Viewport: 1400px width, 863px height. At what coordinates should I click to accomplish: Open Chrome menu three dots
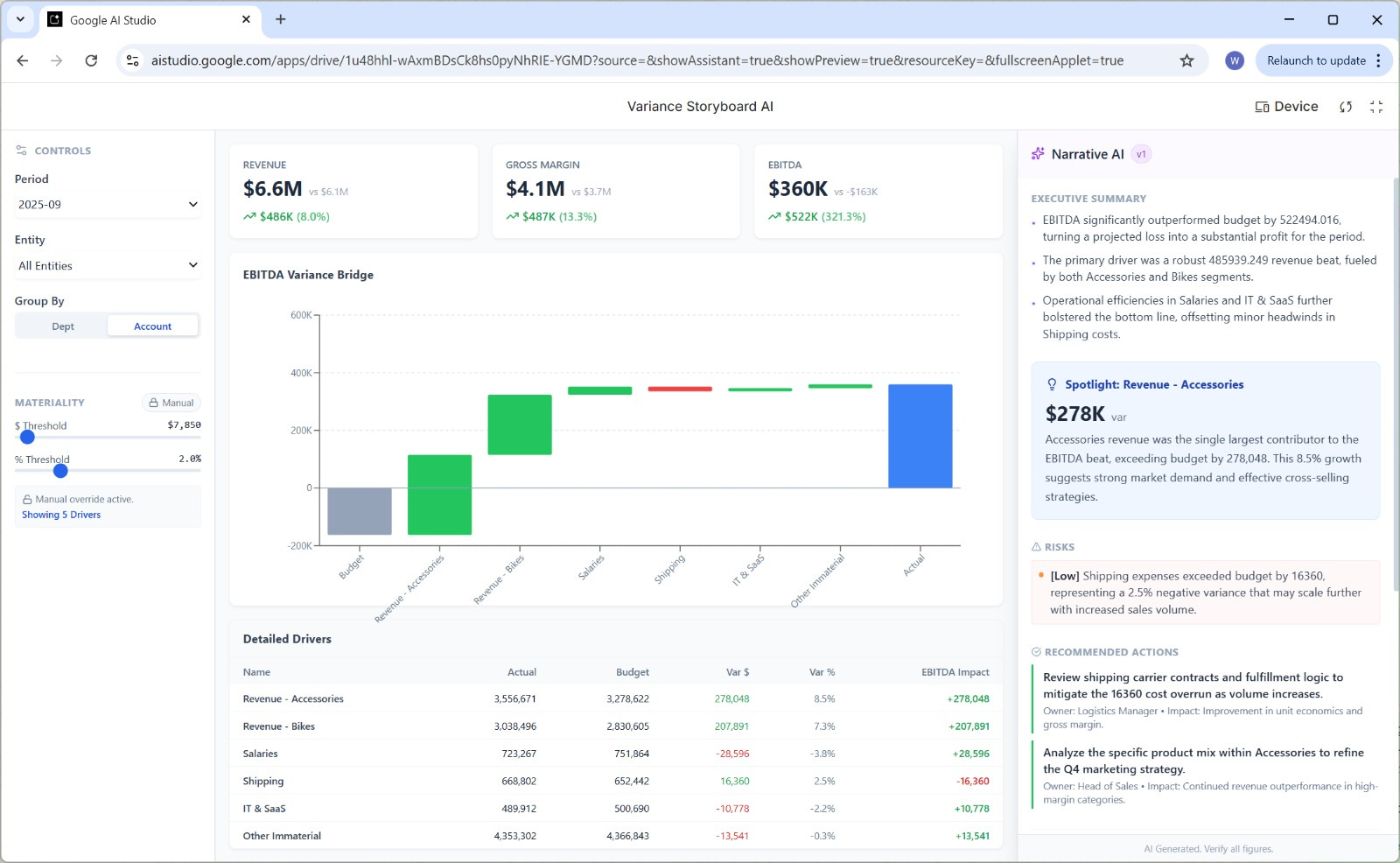1378,60
